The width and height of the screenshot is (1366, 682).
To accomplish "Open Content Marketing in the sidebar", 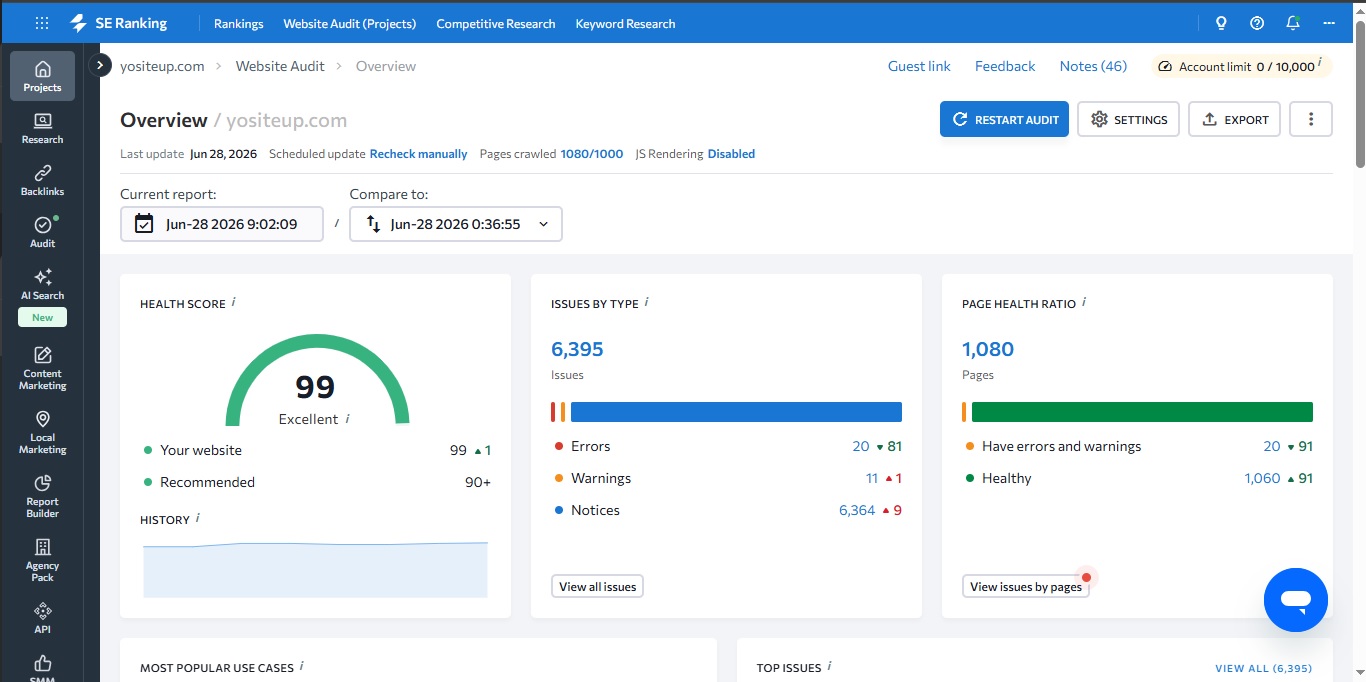I will tap(42, 367).
